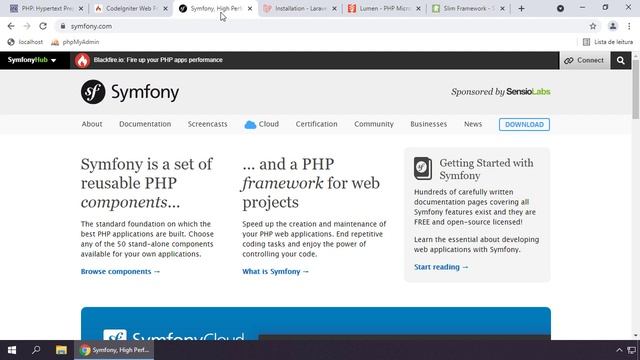The width and height of the screenshot is (640, 360).
Task: Click the Getting Started book icon
Action: (423, 168)
